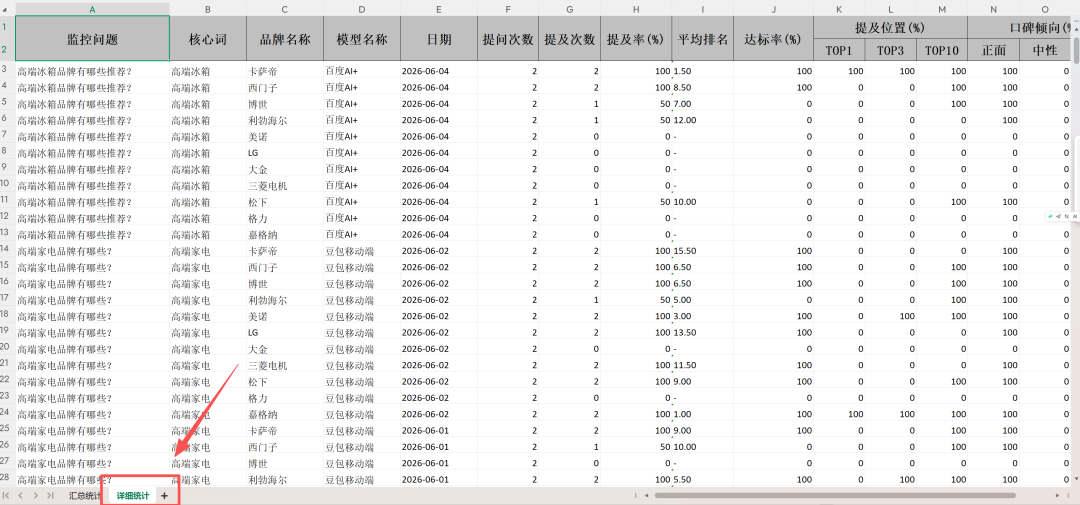Click the green pin icon in floating toolbar
This screenshot has height=505, width=1080.
coord(1050,216)
